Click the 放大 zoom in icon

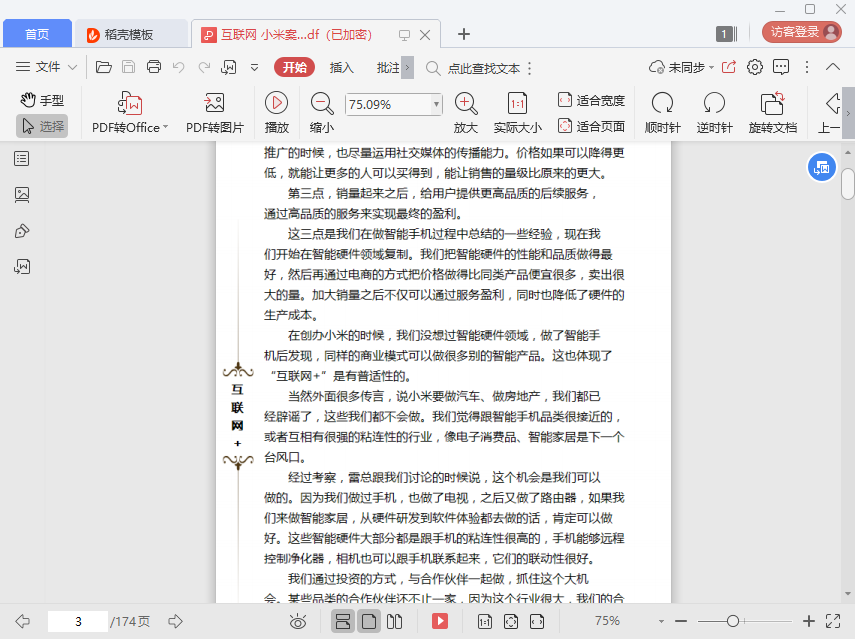465,103
